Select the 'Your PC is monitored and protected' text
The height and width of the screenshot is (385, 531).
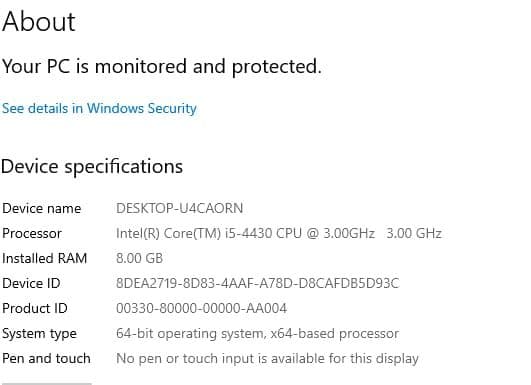coord(162,66)
